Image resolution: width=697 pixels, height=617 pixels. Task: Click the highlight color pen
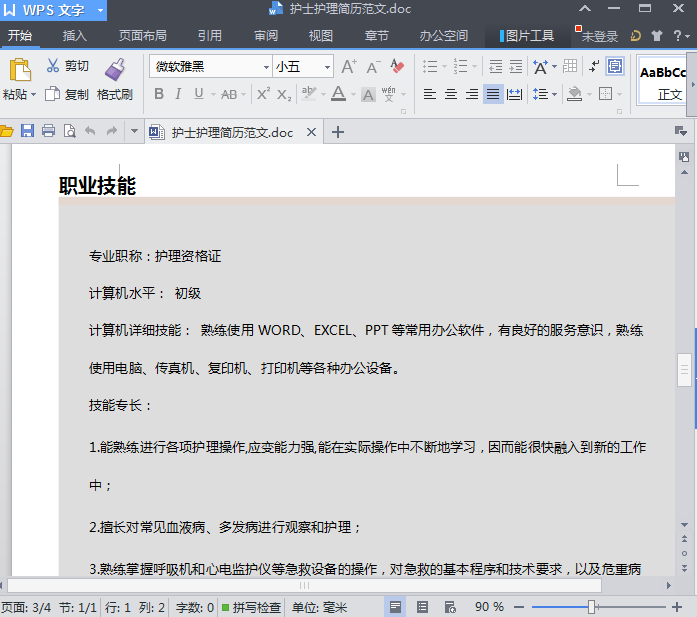tap(308, 94)
